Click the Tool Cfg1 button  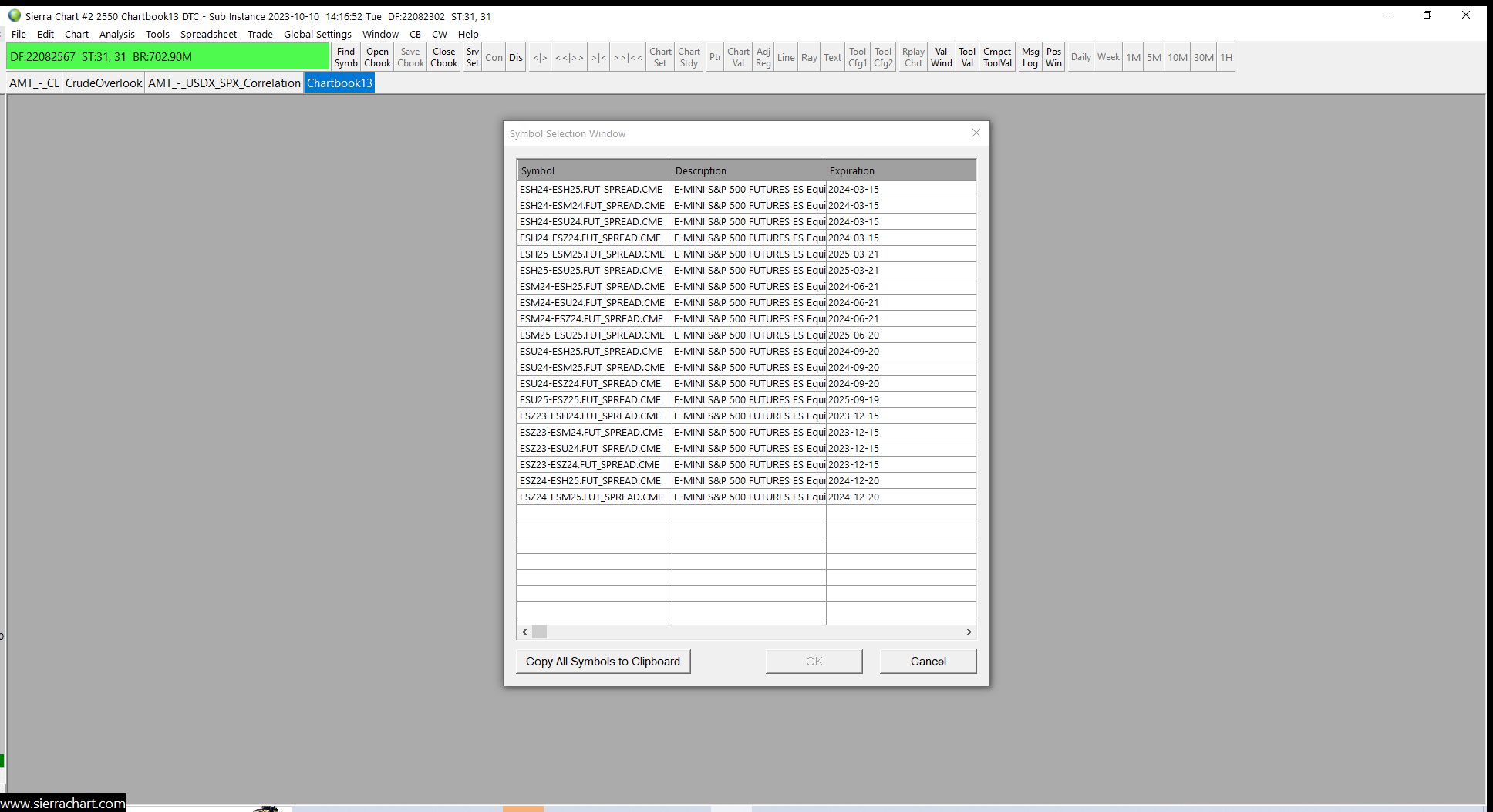tap(858, 57)
